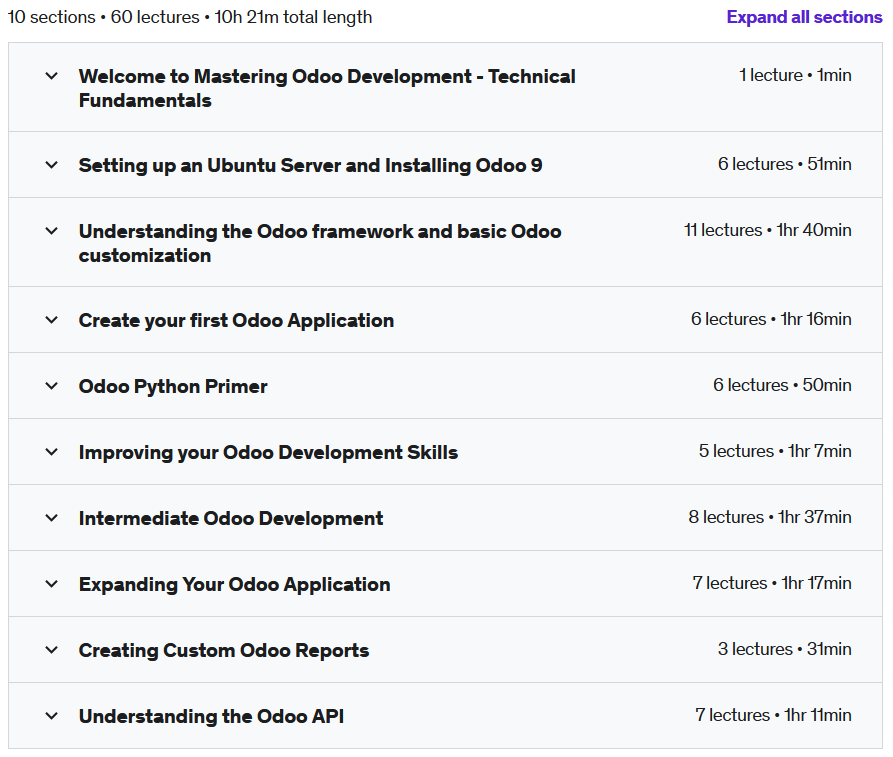
Task: Open Creating Custom Odoo Reports title
Action: (x=224, y=650)
